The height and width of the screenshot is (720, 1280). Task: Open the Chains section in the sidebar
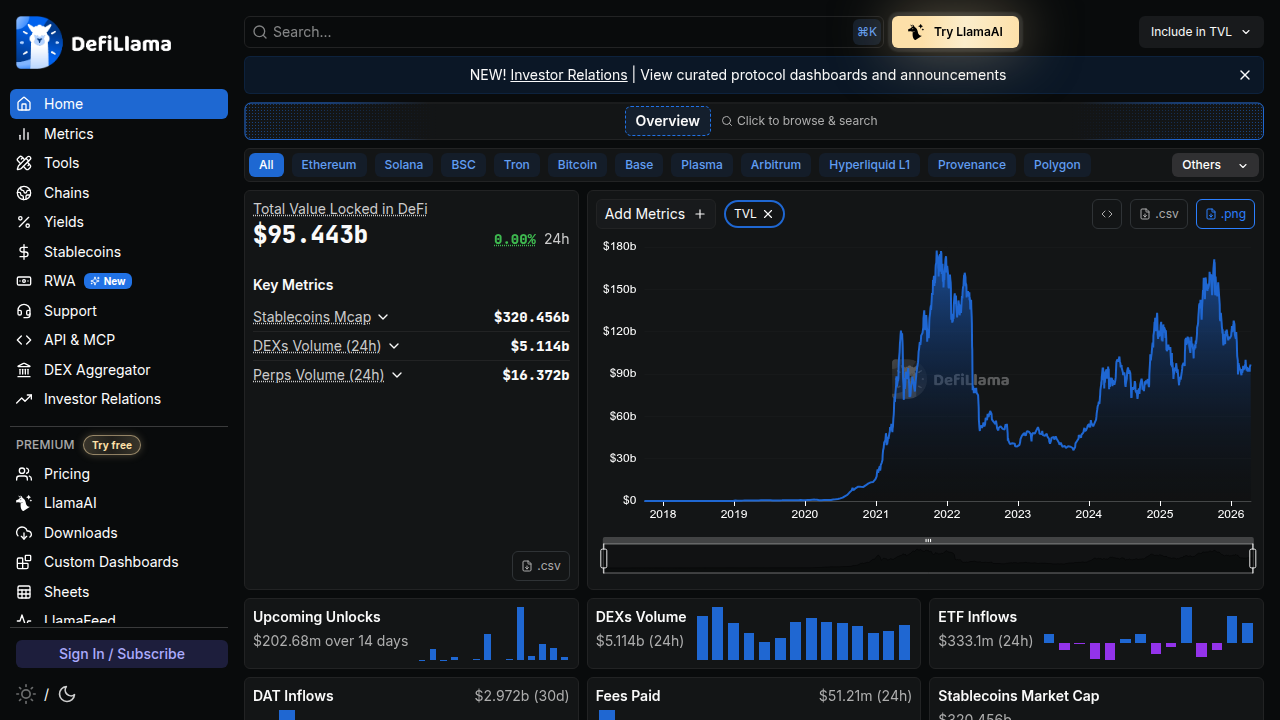pos(66,192)
